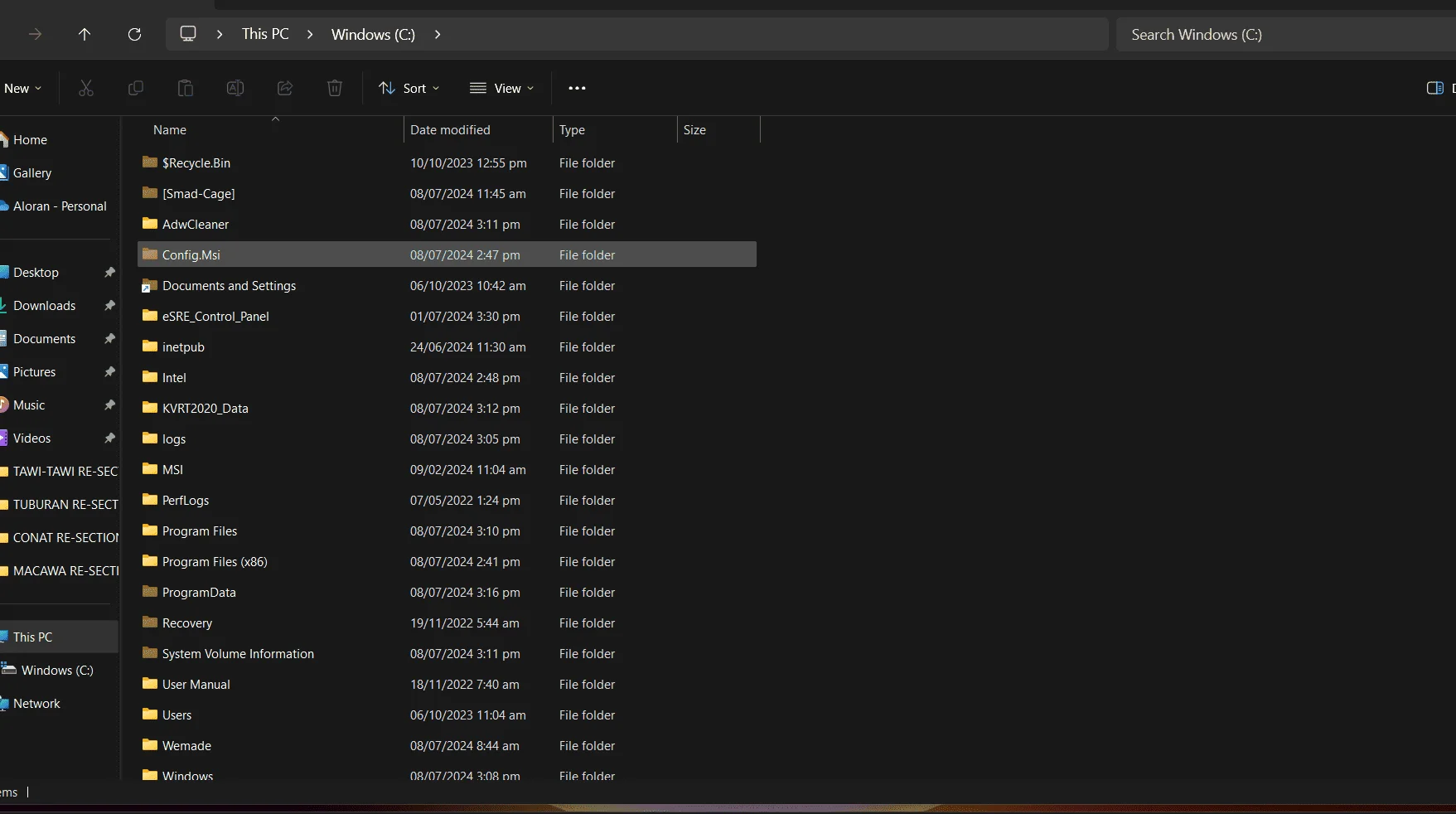Viewport: 1456px width, 814px height.
Task: Click the AdwCleaner folder icon
Action: tap(150, 224)
